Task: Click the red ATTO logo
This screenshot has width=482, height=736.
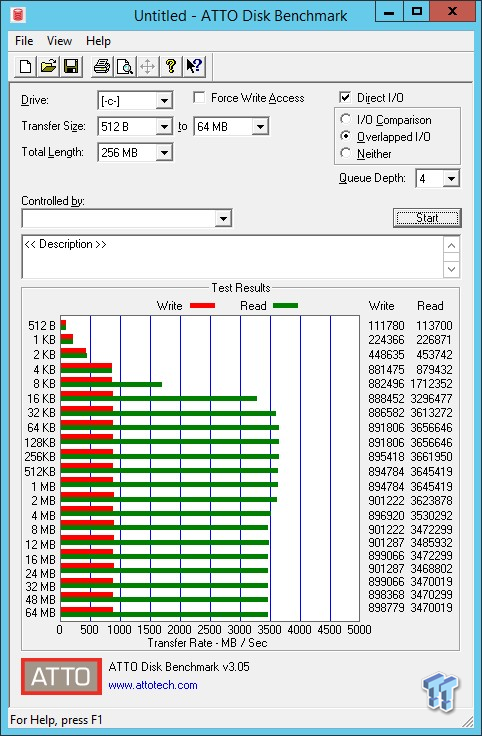Action: [x=61, y=676]
